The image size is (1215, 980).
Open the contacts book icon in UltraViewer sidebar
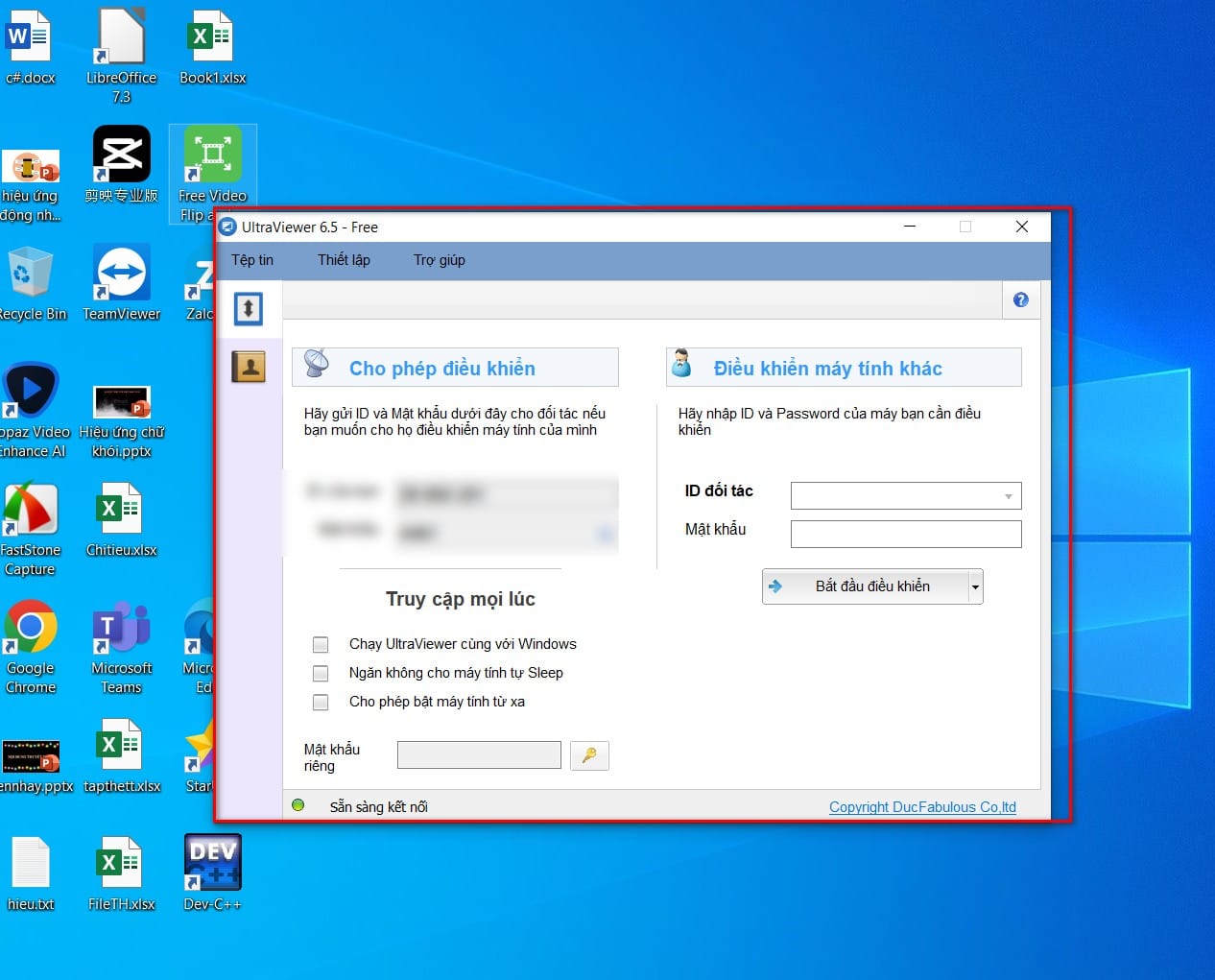pyautogui.click(x=249, y=366)
